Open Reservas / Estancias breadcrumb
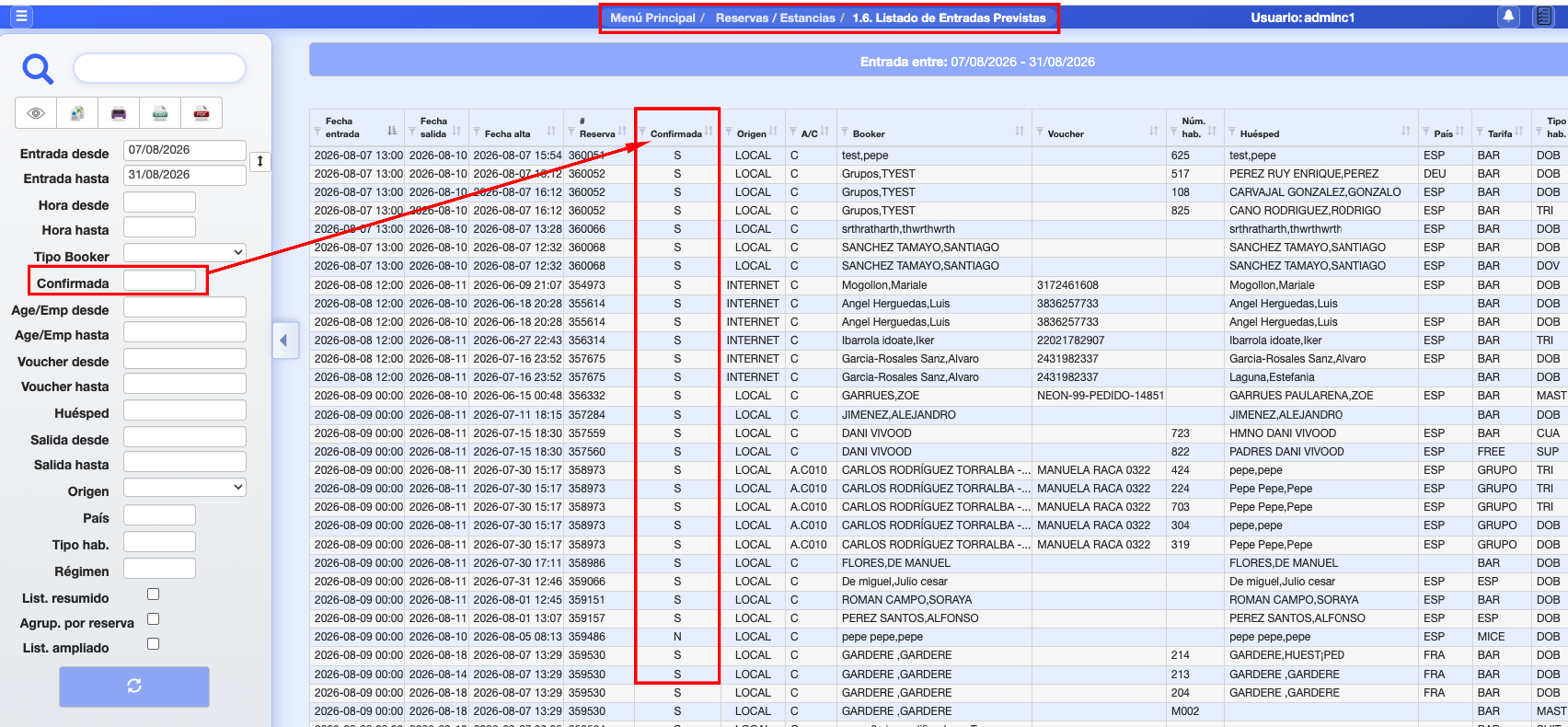The width and height of the screenshot is (1568, 727). [776, 17]
